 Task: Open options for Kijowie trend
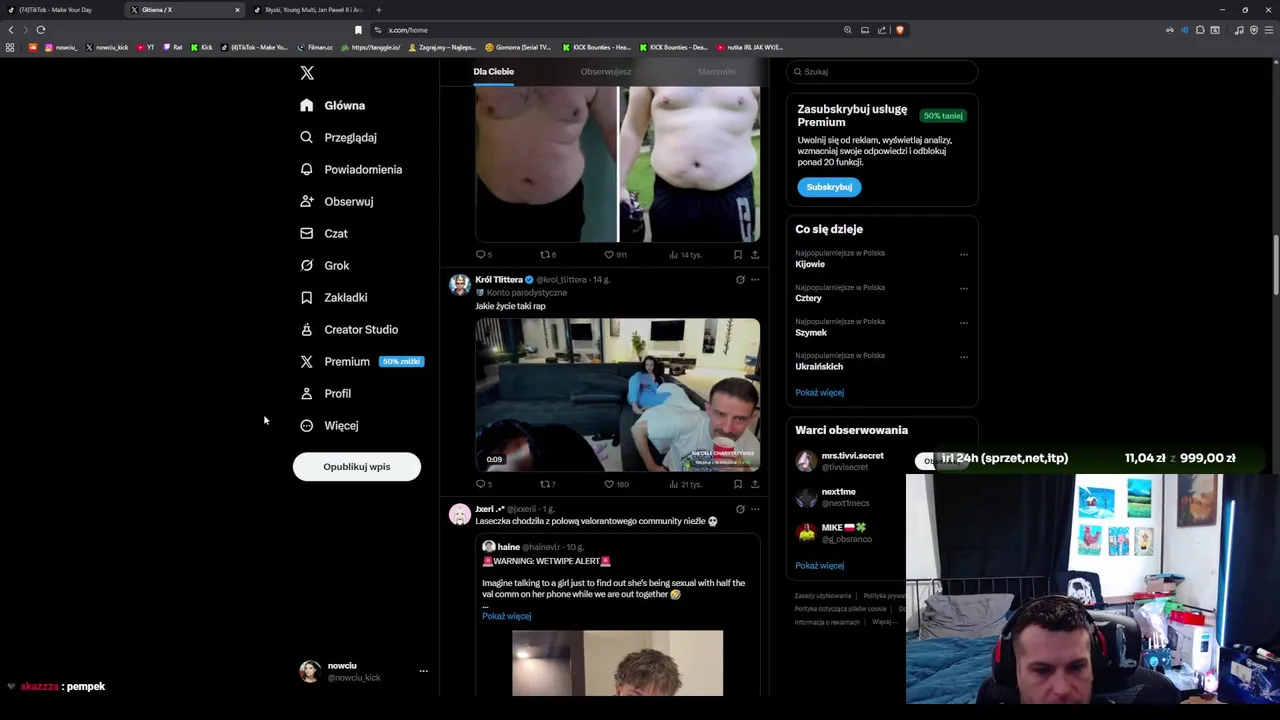(x=964, y=254)
